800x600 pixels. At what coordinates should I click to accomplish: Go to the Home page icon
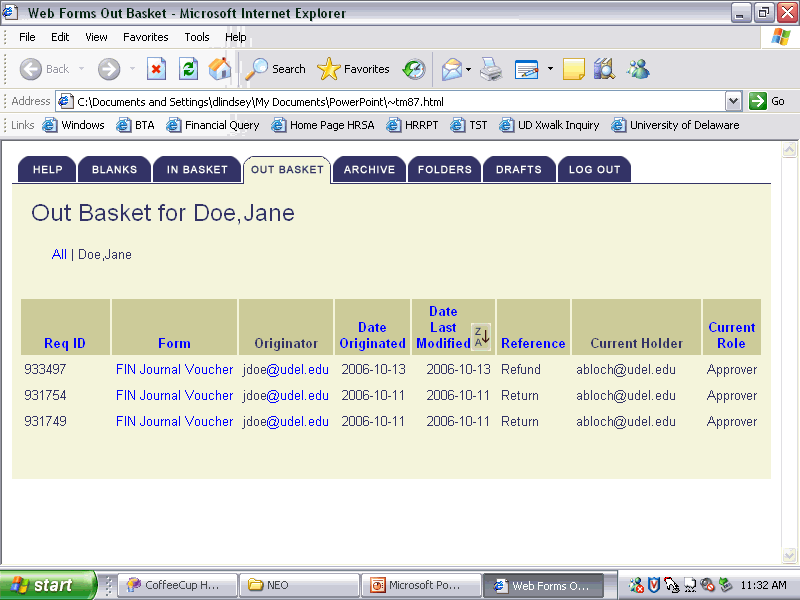[x=220, y=69]
